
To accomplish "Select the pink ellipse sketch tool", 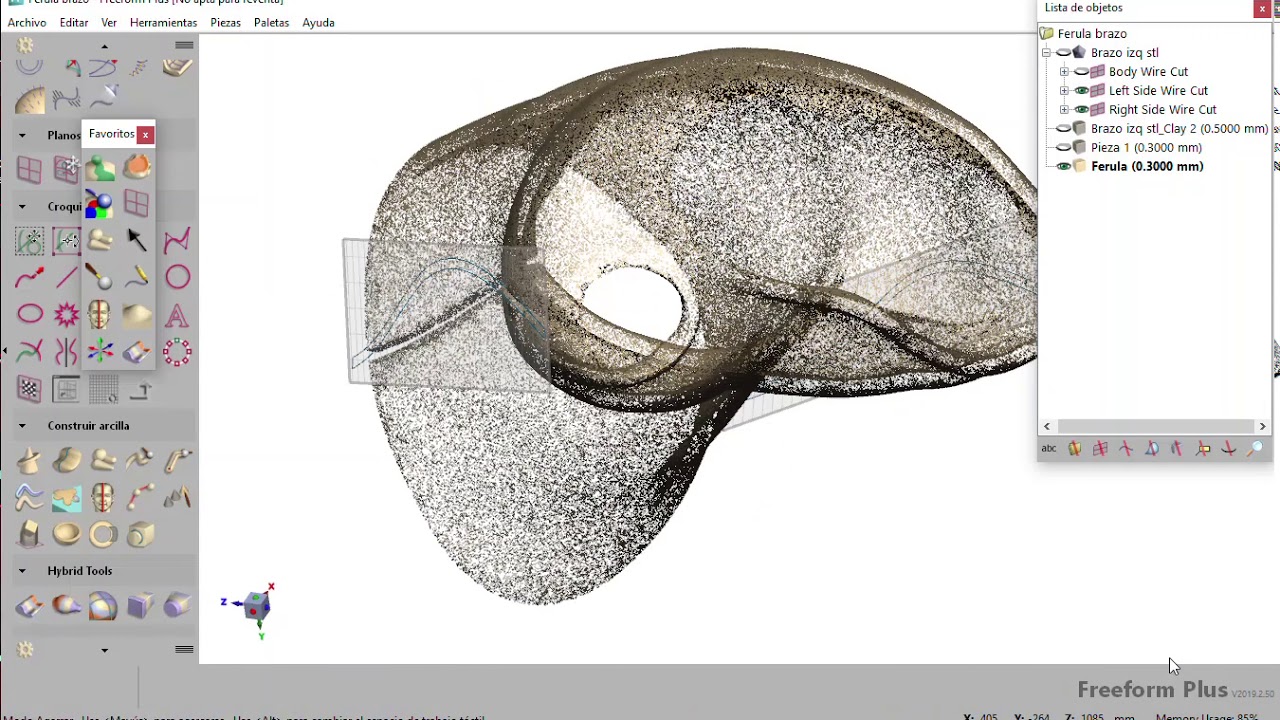I will click(30, 314).
